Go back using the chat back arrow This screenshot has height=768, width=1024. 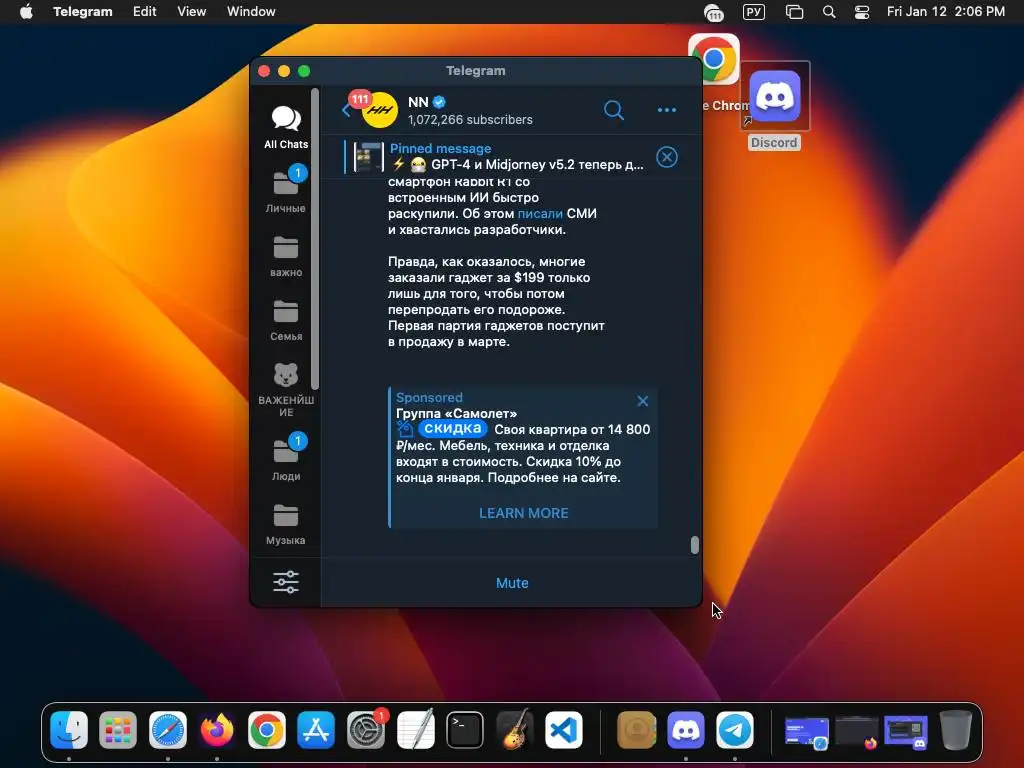[x=346, y=110]
